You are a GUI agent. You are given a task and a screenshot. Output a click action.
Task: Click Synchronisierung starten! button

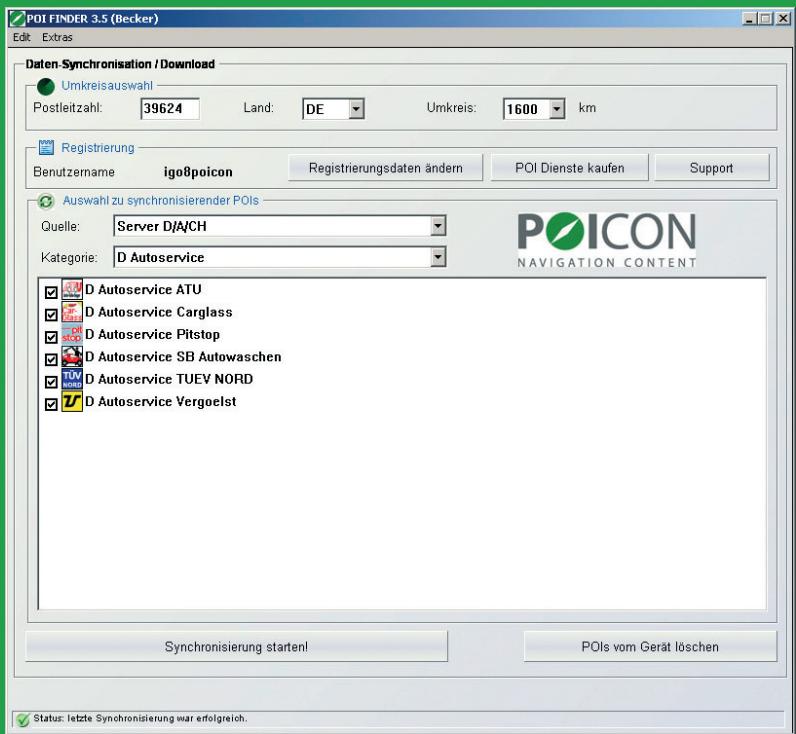click(x=237, y=647)
